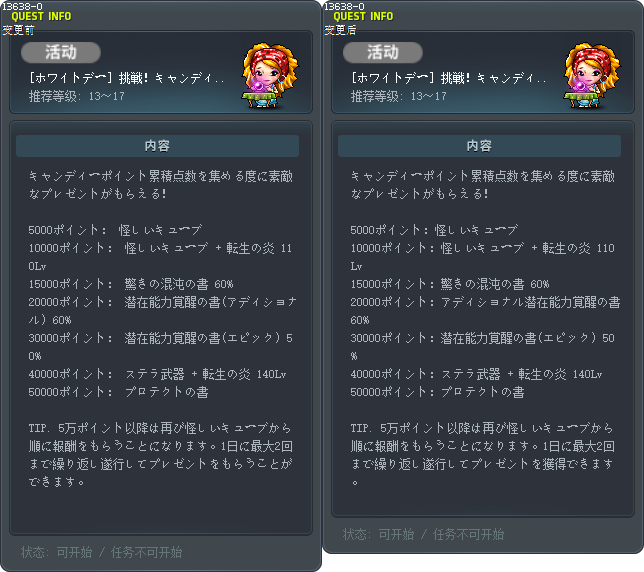This screenshot has height=572, width=644.
Task: Click the 推荐等级 13~17 text on left
Action: (x=77, y=96)
